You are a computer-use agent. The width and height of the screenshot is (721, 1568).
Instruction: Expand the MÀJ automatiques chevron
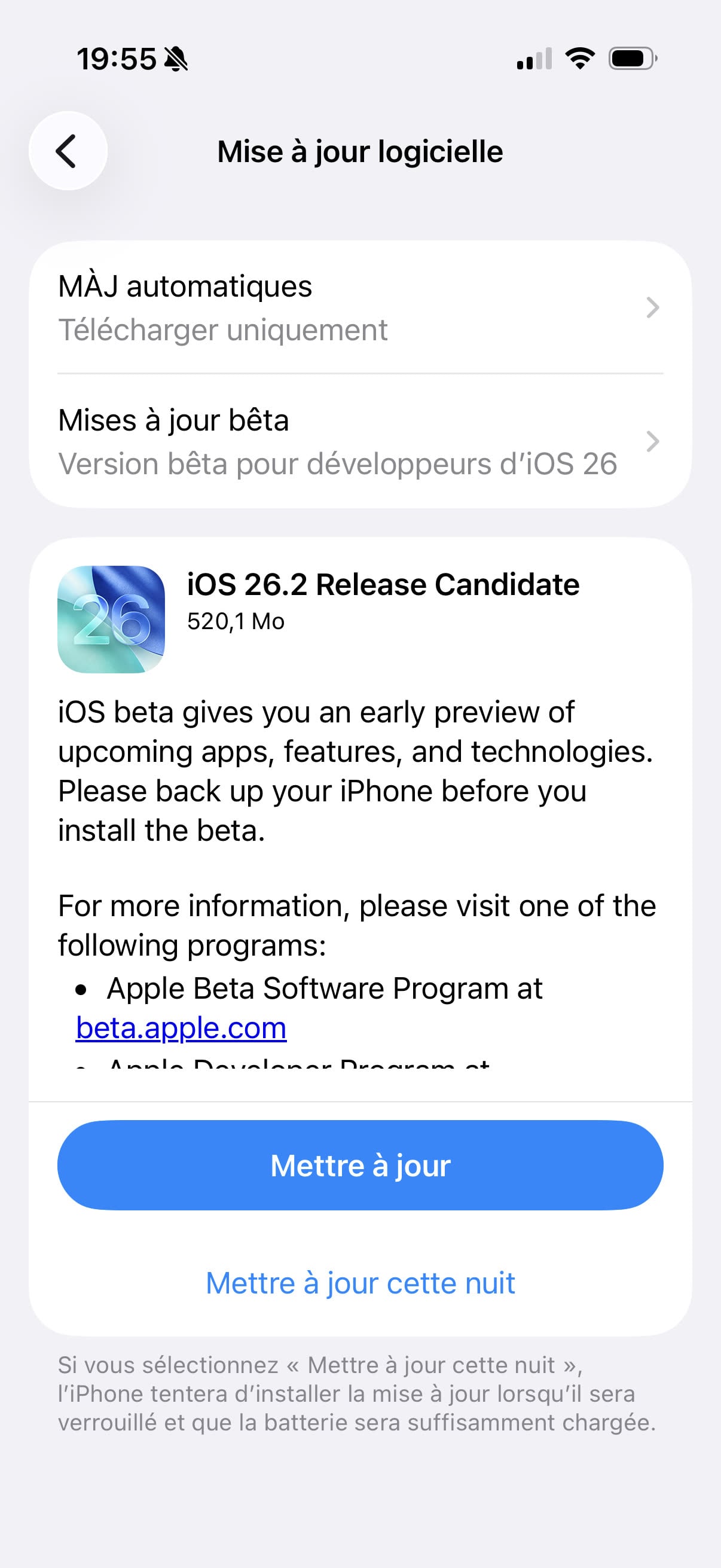point(652,307)
